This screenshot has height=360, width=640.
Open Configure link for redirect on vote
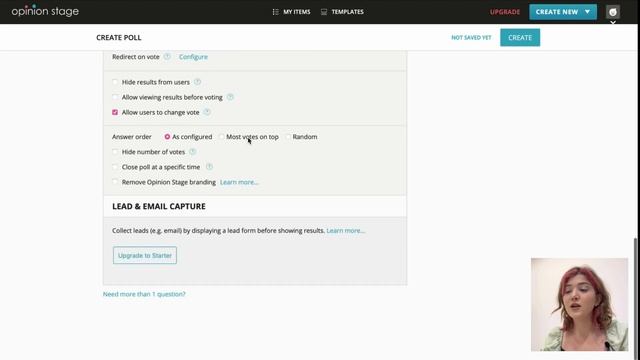pyautogui.click(x=193, y=57)
